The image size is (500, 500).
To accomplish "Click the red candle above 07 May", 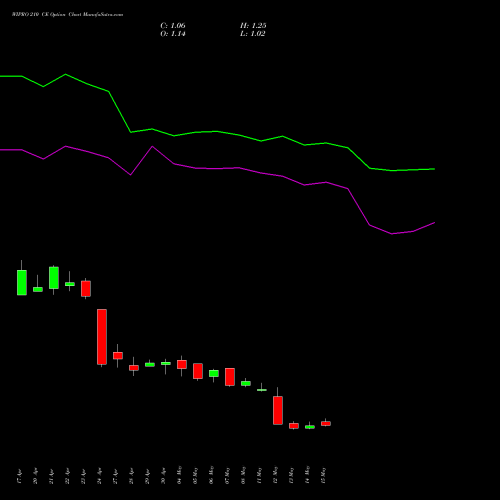I will coord(230,377).
